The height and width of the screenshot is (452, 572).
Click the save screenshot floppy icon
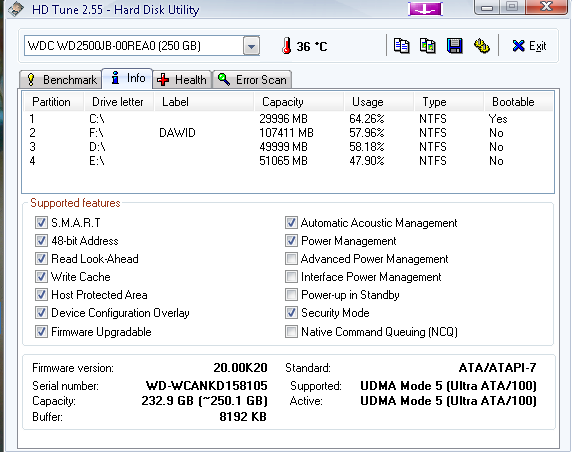[455, 46]
